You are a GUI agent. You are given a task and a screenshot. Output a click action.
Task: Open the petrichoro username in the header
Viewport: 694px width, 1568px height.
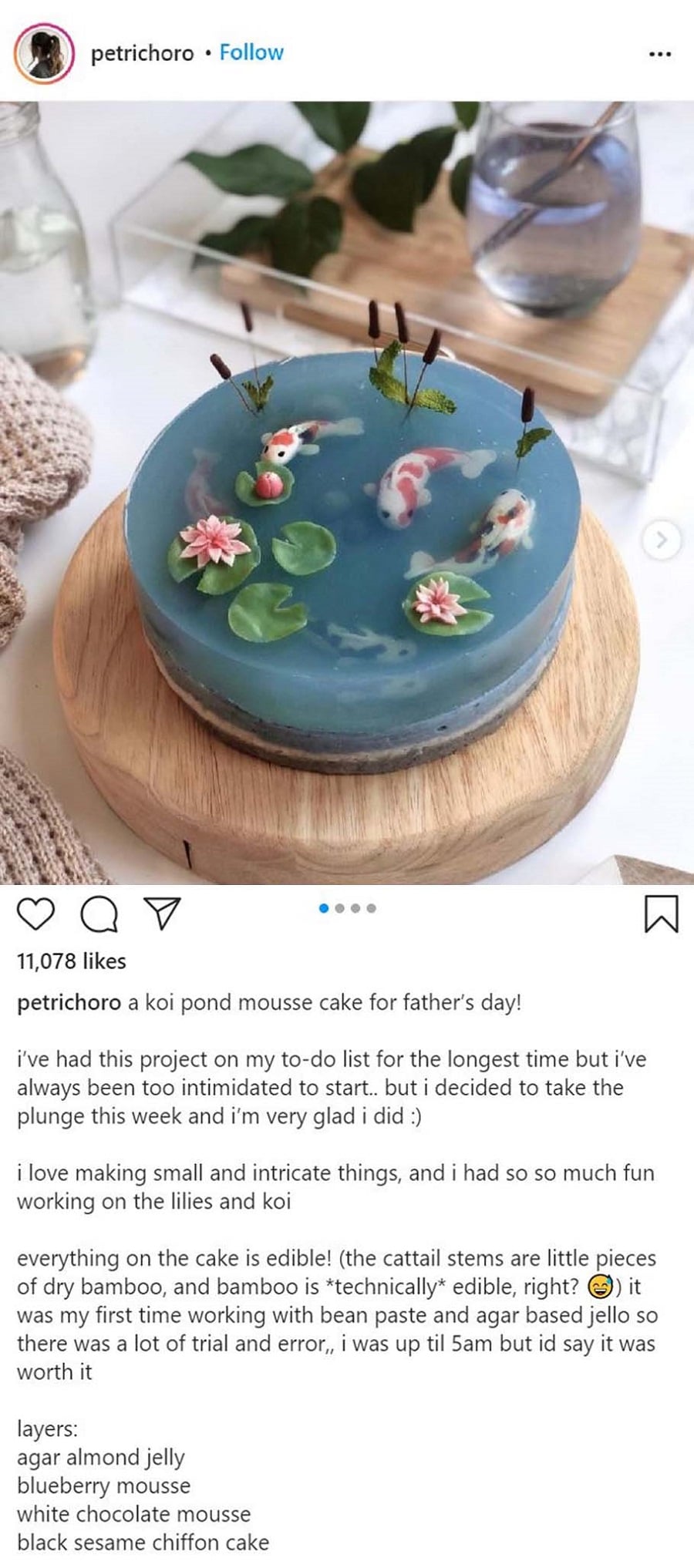point(142,53)
